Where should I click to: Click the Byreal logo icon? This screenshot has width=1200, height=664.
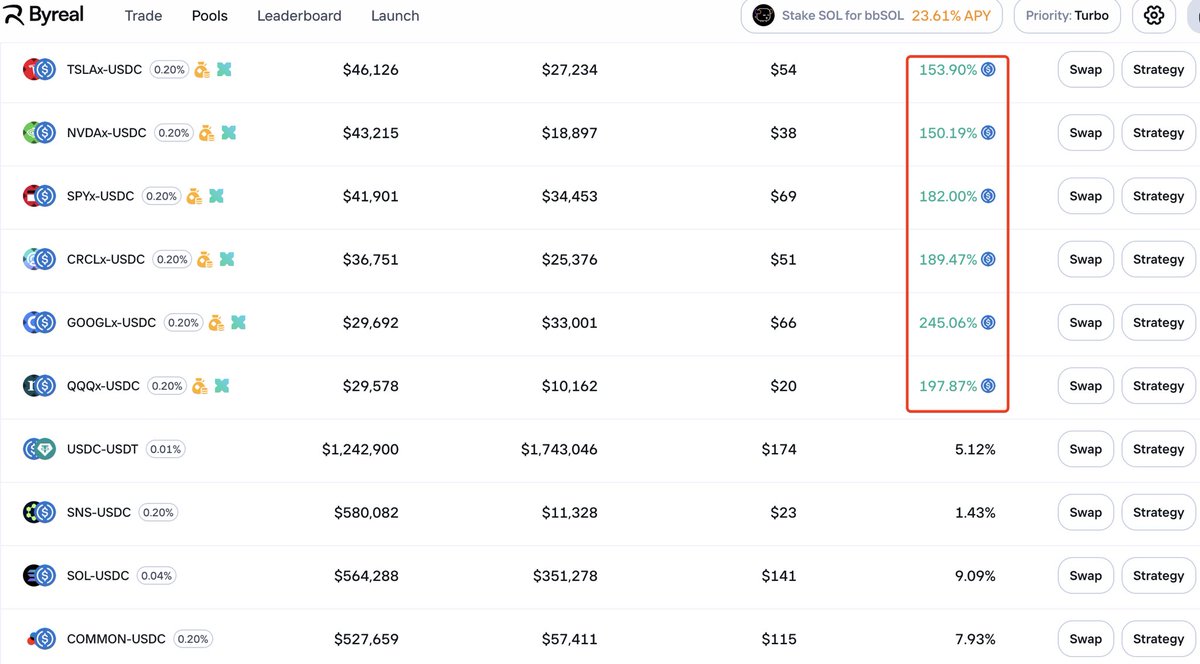pos(14,15)
